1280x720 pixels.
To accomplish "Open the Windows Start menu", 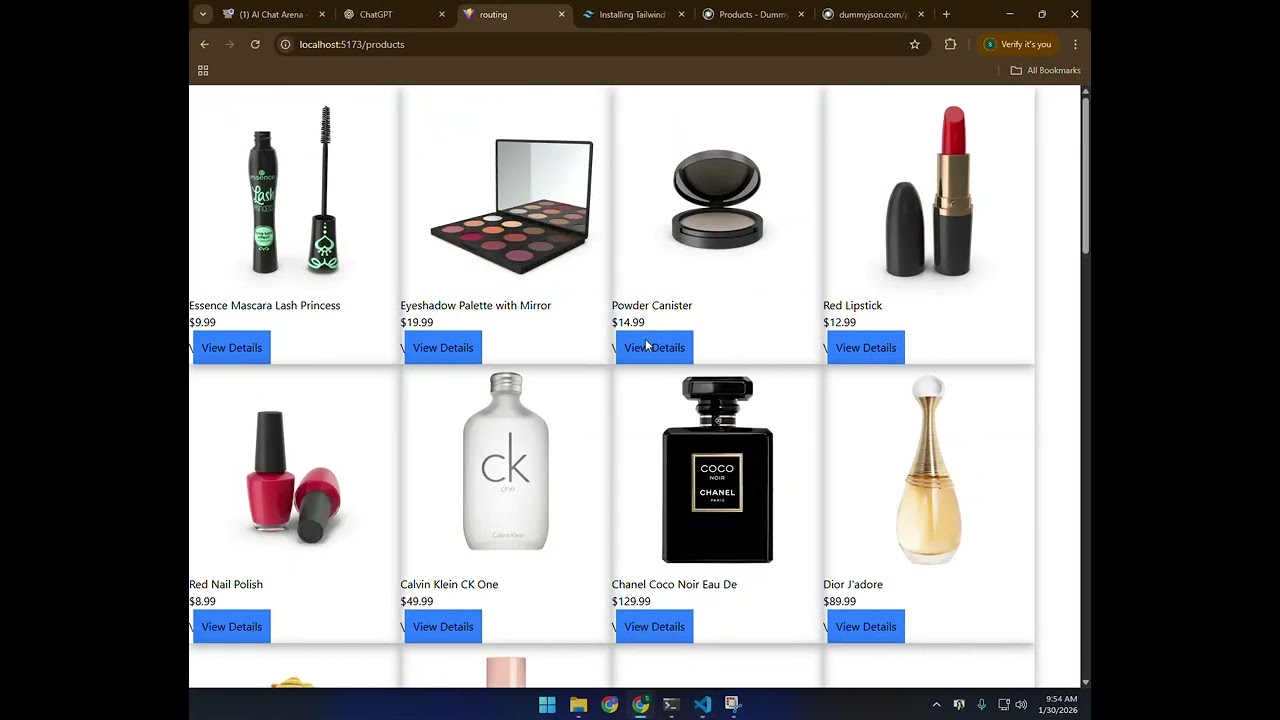I will click(x=547, y=704).
